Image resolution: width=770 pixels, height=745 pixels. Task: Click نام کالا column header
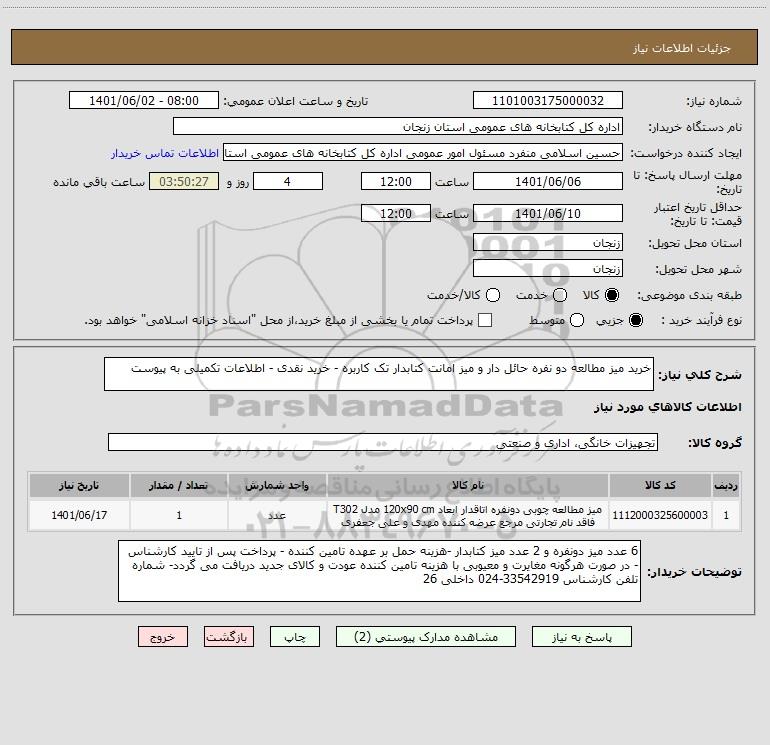(468, 486)
